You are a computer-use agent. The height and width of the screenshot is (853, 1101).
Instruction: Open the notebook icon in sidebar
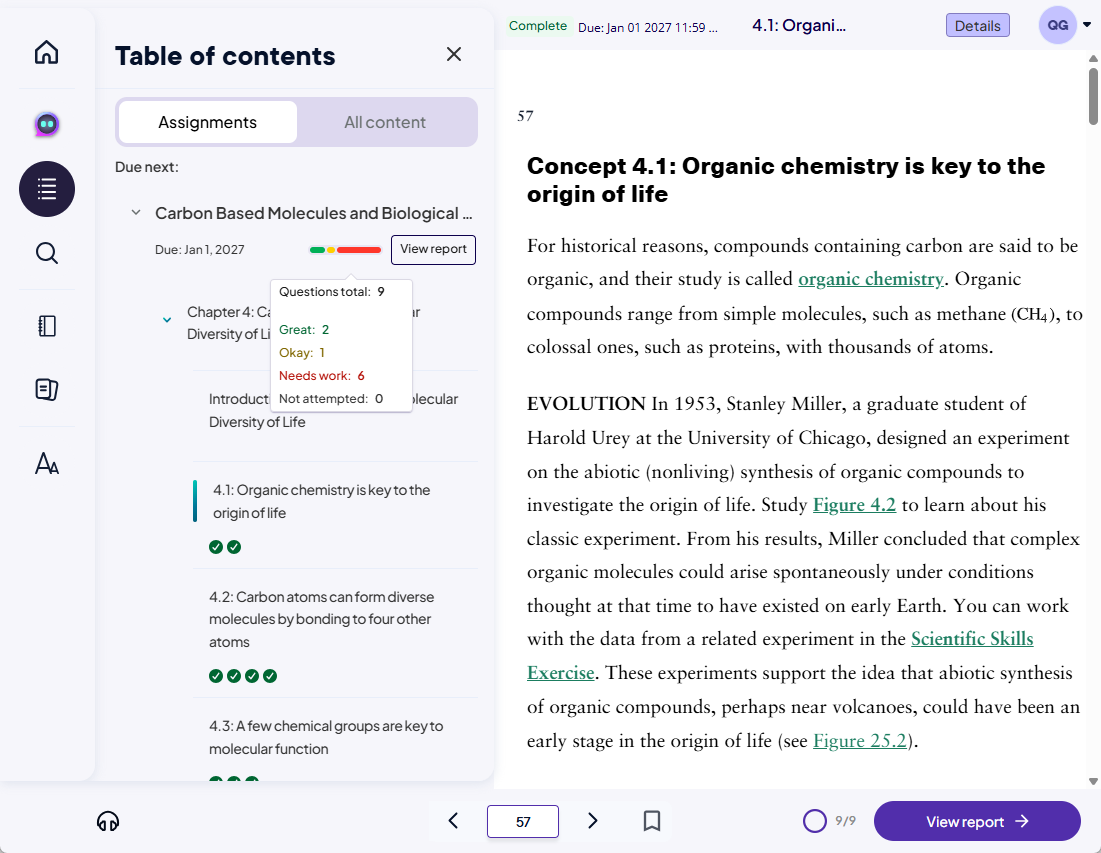[47, 326]
